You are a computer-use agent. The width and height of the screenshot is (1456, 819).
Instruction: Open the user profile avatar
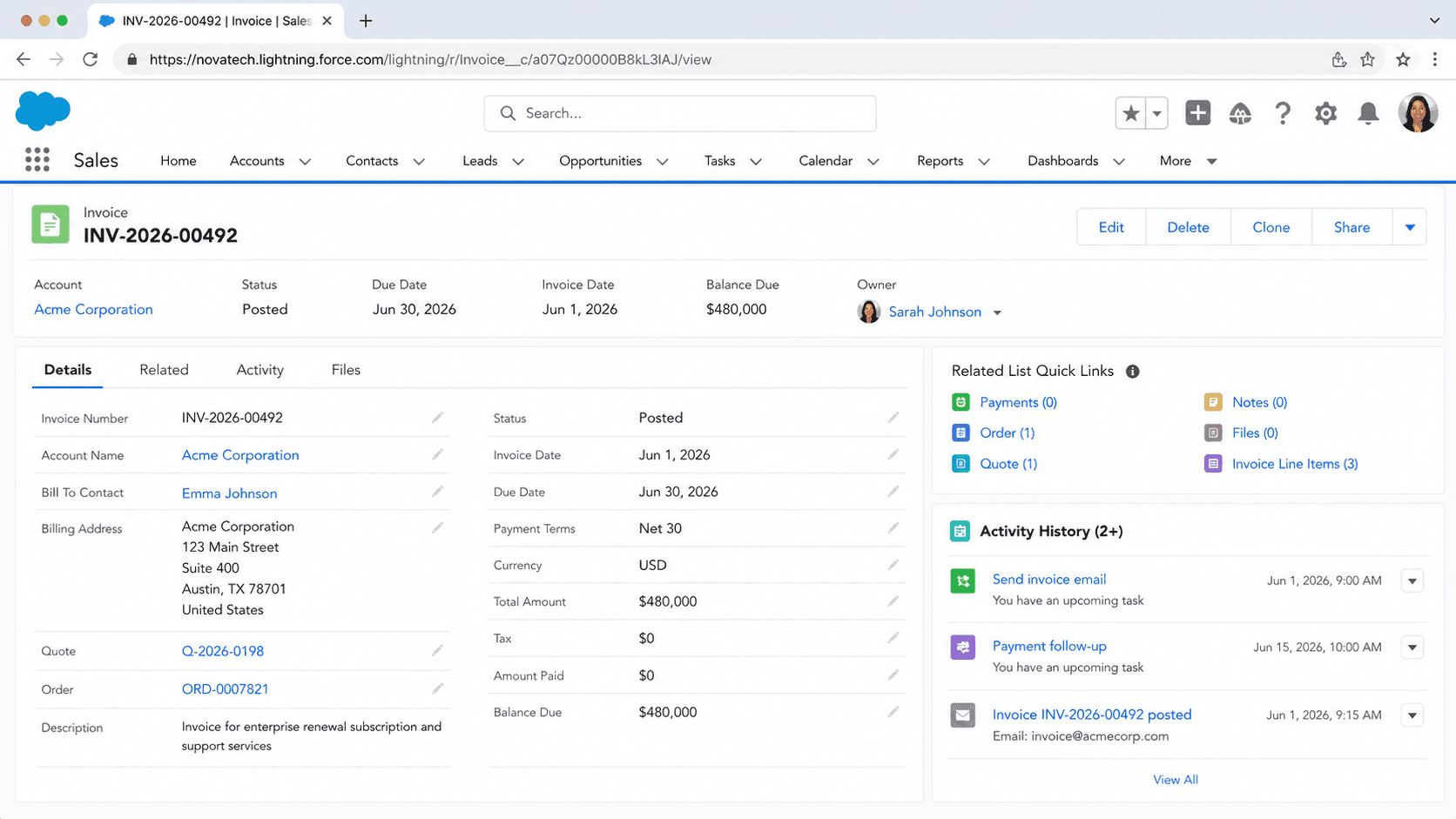pyautogui.click(x=1418, y=113)
